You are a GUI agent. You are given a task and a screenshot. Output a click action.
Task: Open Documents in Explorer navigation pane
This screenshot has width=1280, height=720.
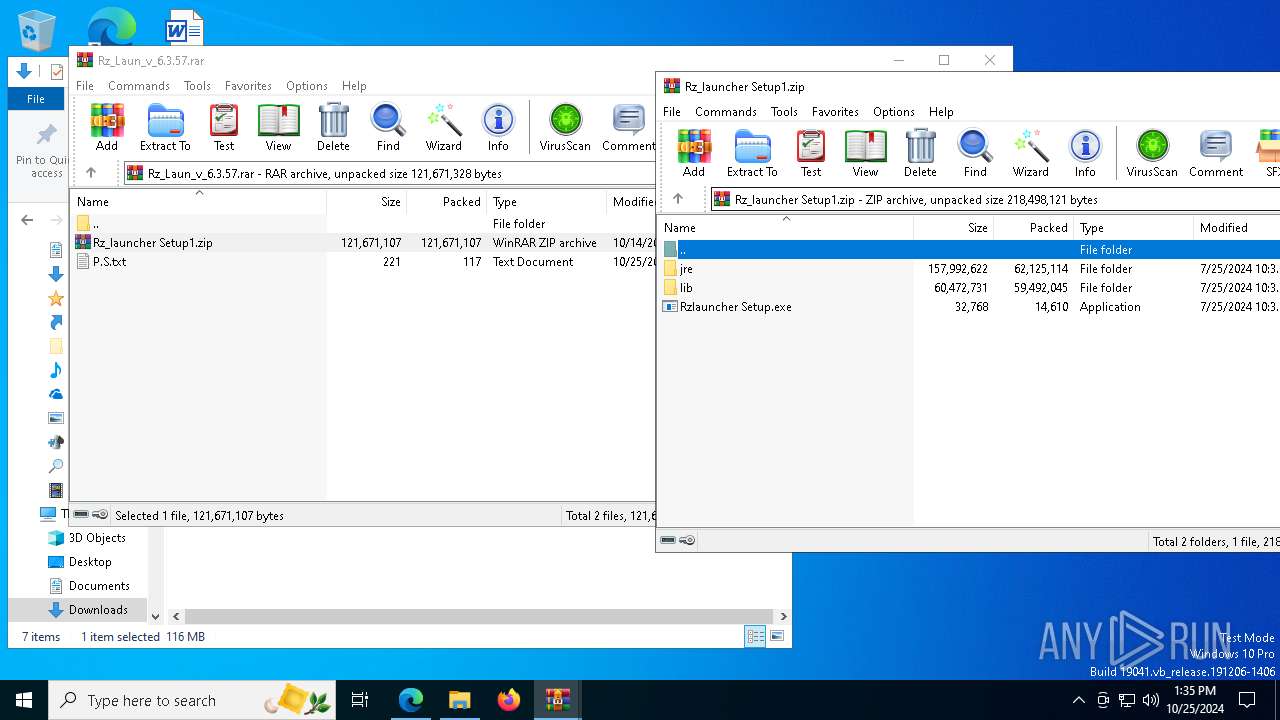coord(99,586)
